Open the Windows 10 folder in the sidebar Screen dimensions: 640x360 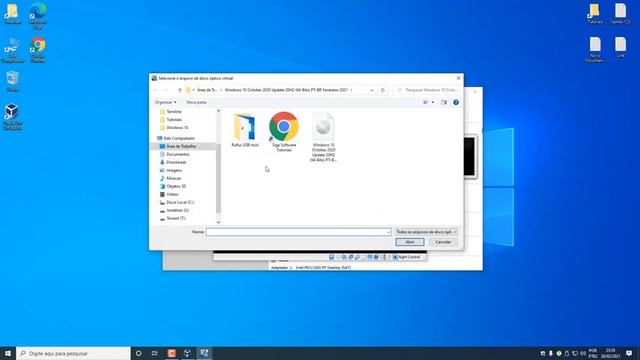click(177, 127)
